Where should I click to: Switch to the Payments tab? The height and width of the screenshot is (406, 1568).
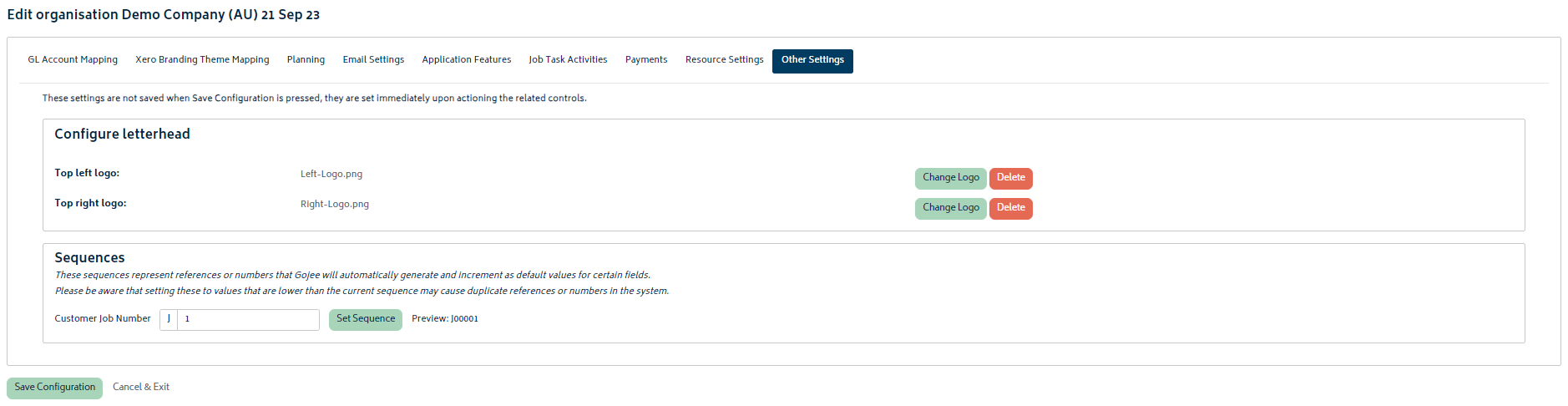coord(646,60)
